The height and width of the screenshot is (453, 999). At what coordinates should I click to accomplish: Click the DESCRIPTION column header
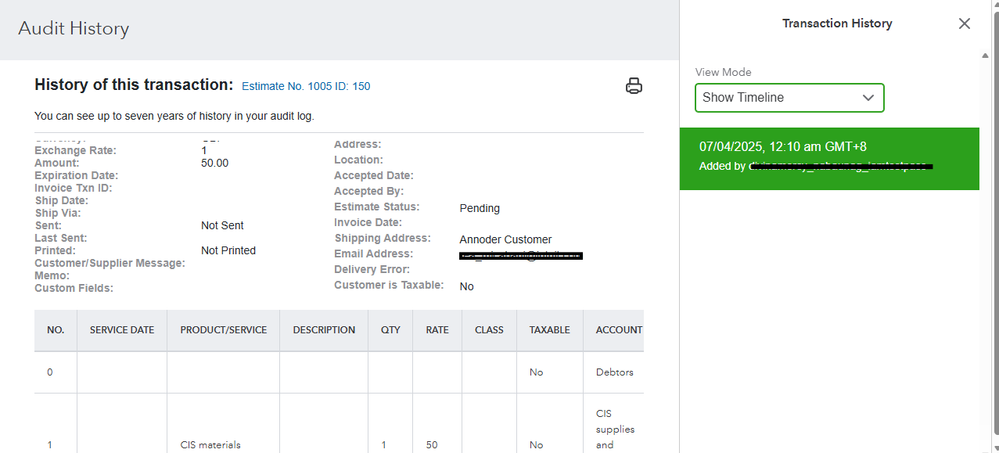pyautogui.click(x=324, y=330)
